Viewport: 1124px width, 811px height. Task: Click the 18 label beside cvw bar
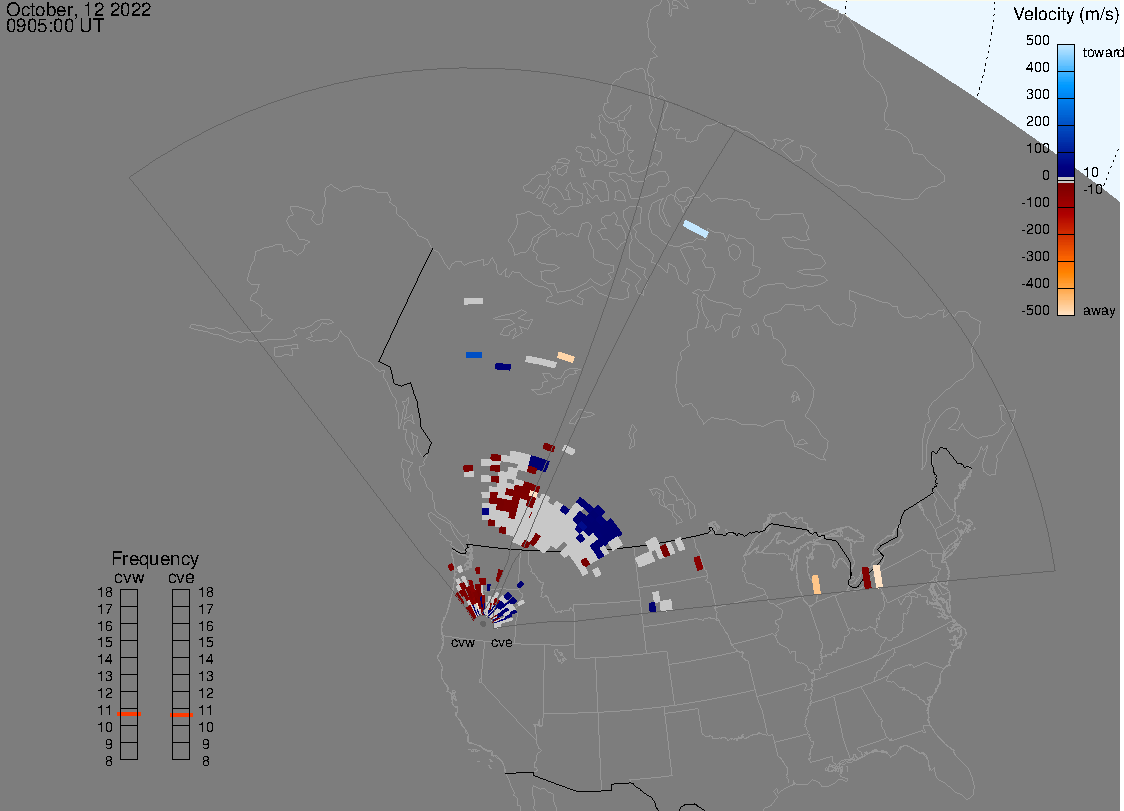[105, 592]
